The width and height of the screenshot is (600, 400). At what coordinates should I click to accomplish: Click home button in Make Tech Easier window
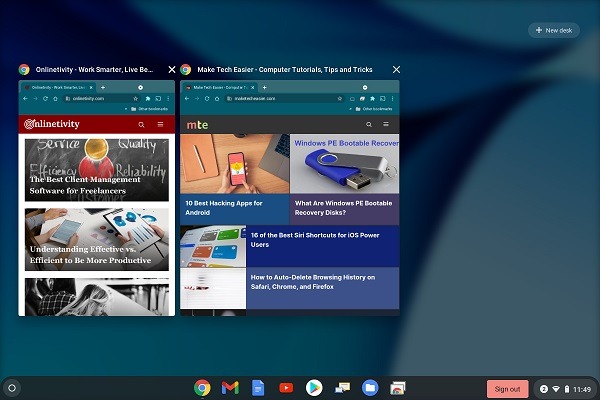(x=217, y=98)
